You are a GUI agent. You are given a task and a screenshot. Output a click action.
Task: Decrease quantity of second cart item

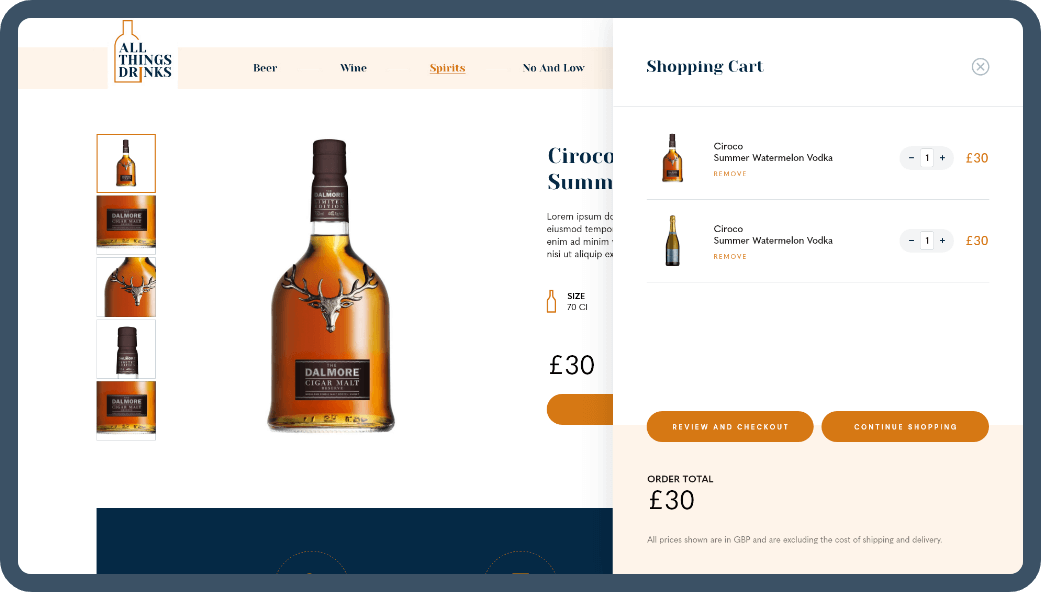[x=911, y=241]
